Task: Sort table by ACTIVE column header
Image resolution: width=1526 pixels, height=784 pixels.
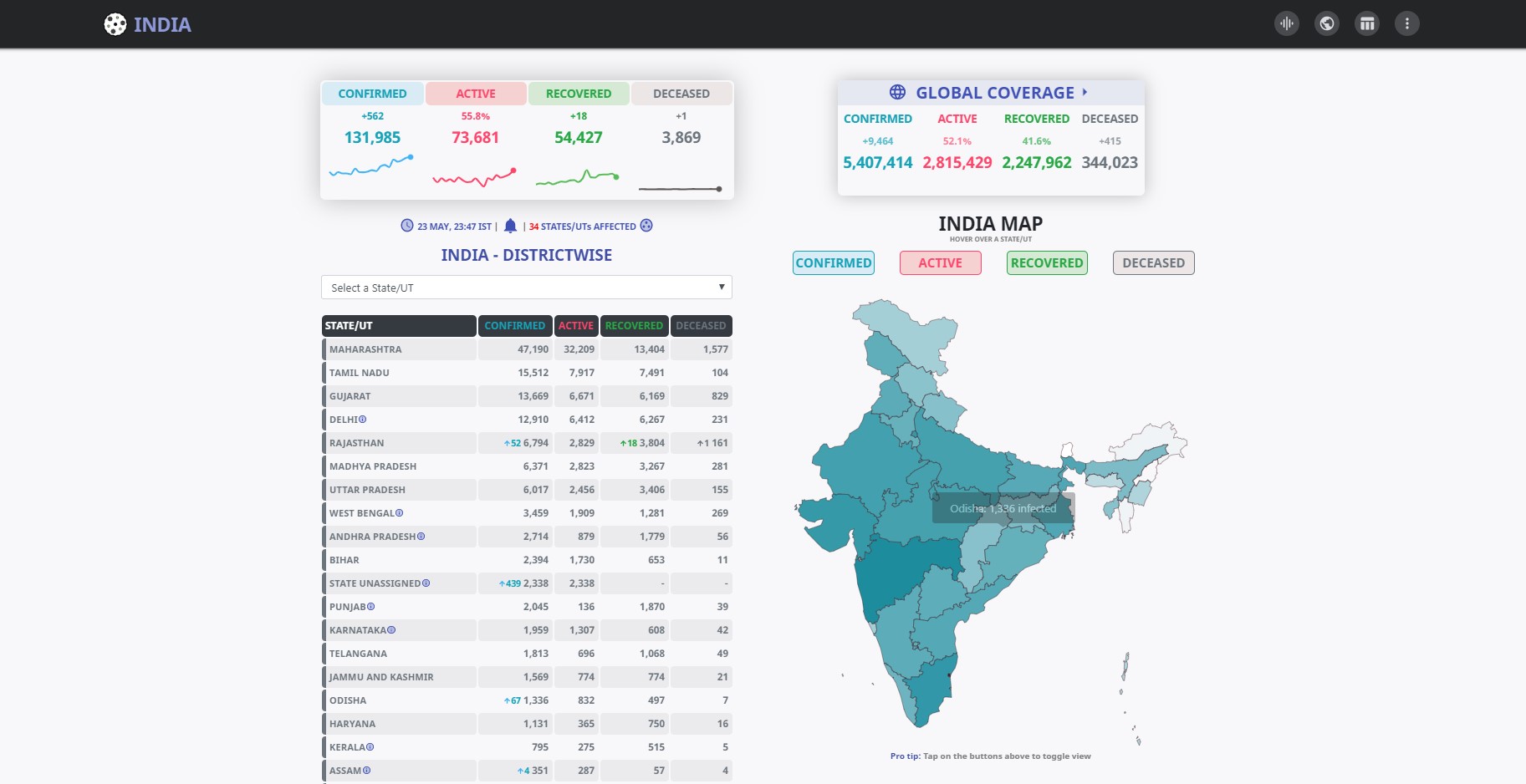Action: tap(576, 326)
